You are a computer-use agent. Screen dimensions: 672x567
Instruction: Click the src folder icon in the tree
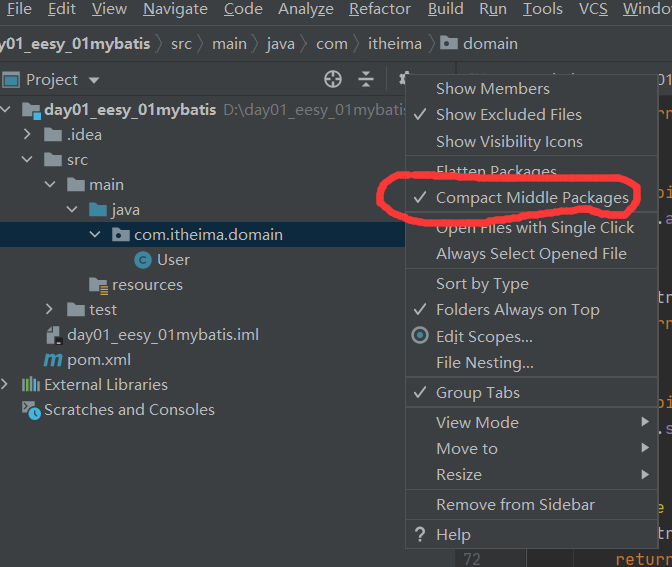pyautogui.click(x=53, y=160)
